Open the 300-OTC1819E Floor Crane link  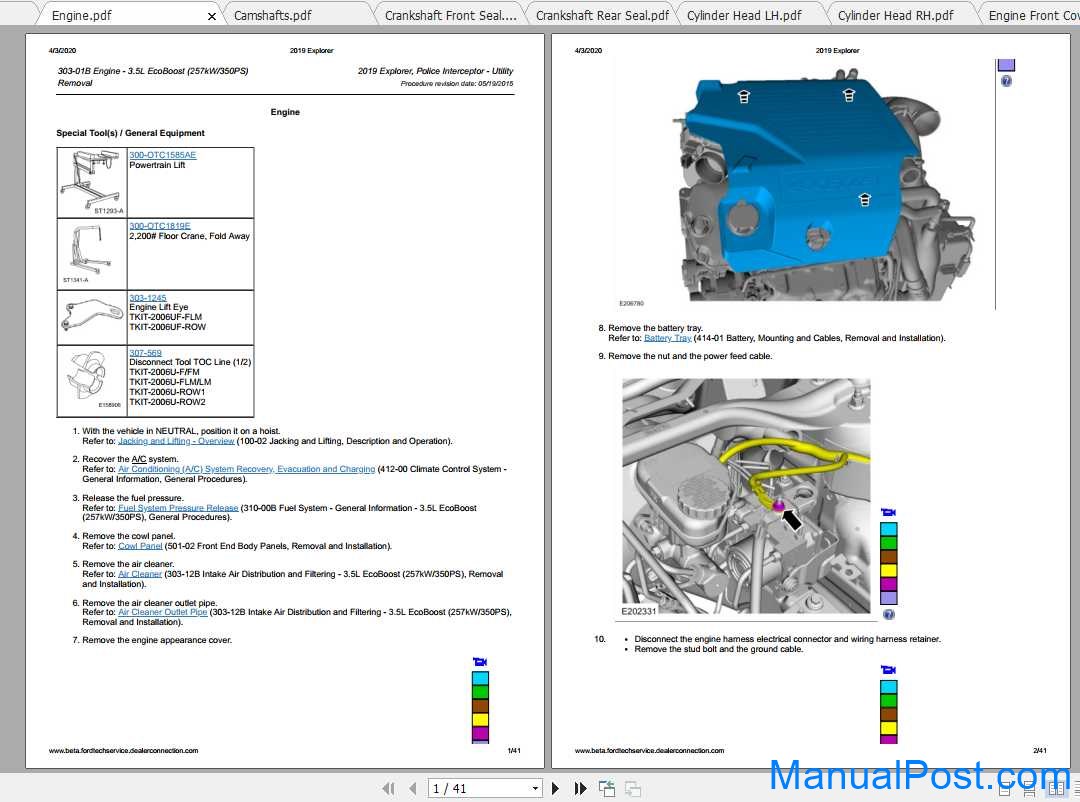point(160,226)
